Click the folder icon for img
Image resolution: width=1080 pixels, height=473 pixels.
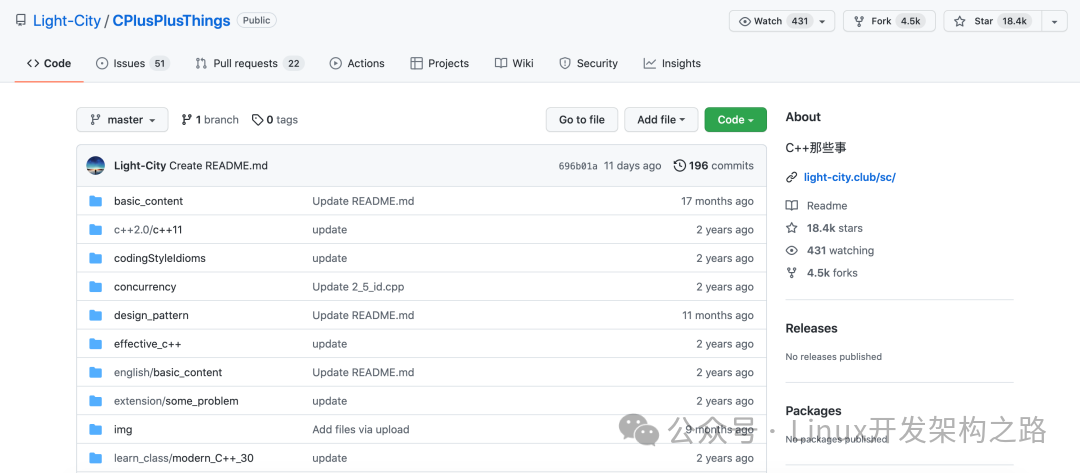click(x=96, y=430)
